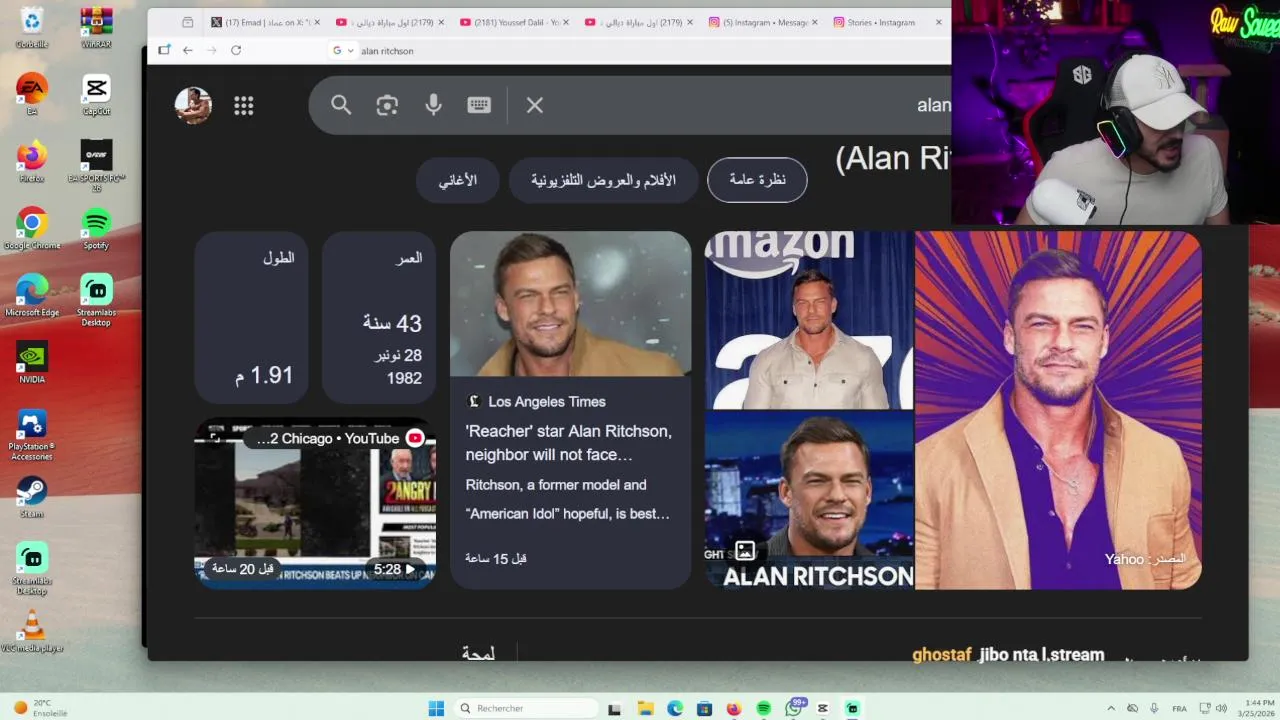
Task: Show hidden system tray icons chevron
Action: [x=1111, y=708]
